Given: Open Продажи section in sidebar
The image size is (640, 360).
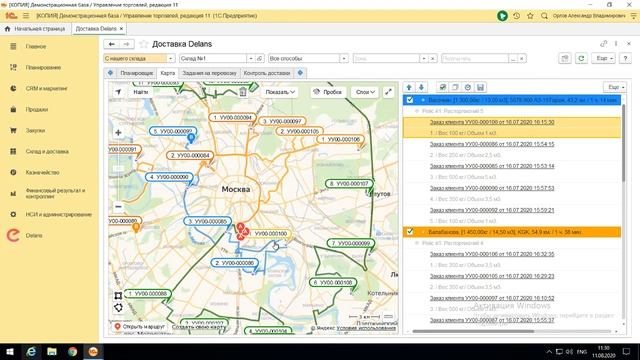Looking at the screenshot, I should pyautogui.click(x=37, y=109).
